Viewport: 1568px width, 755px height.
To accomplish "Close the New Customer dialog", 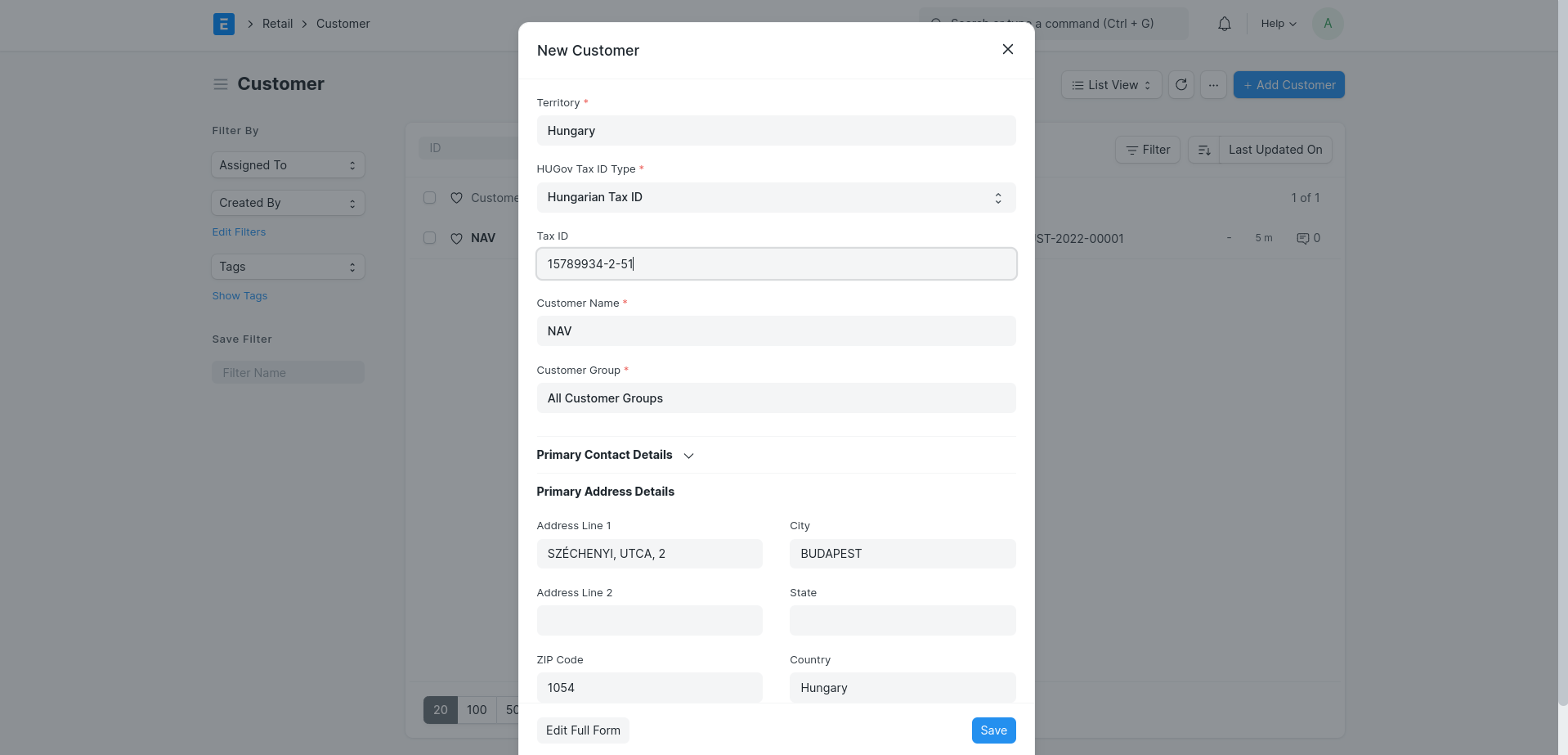I will pyautogui.click(x=1007, y=50).
